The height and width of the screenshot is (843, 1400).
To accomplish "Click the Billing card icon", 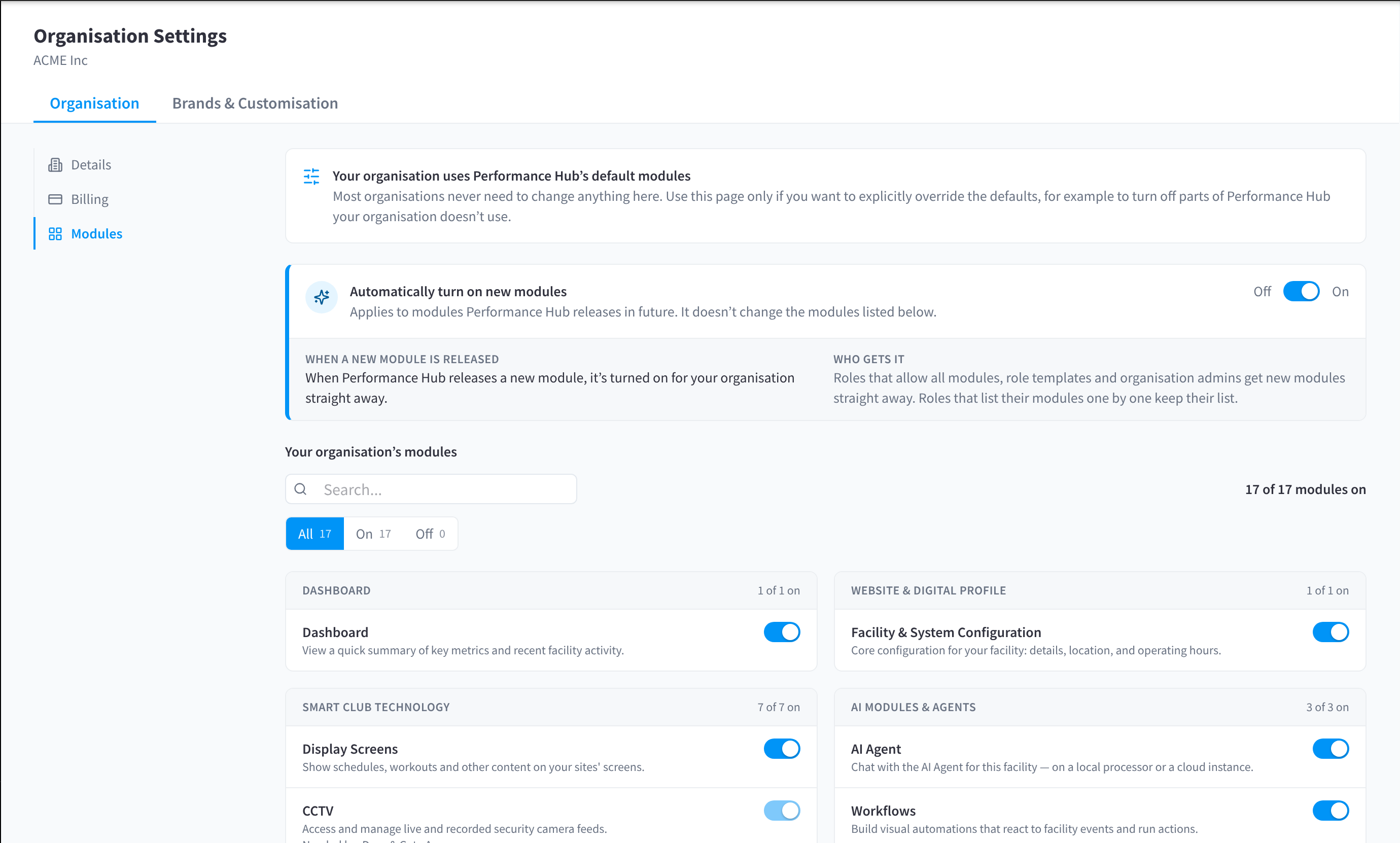I will 55,199.
